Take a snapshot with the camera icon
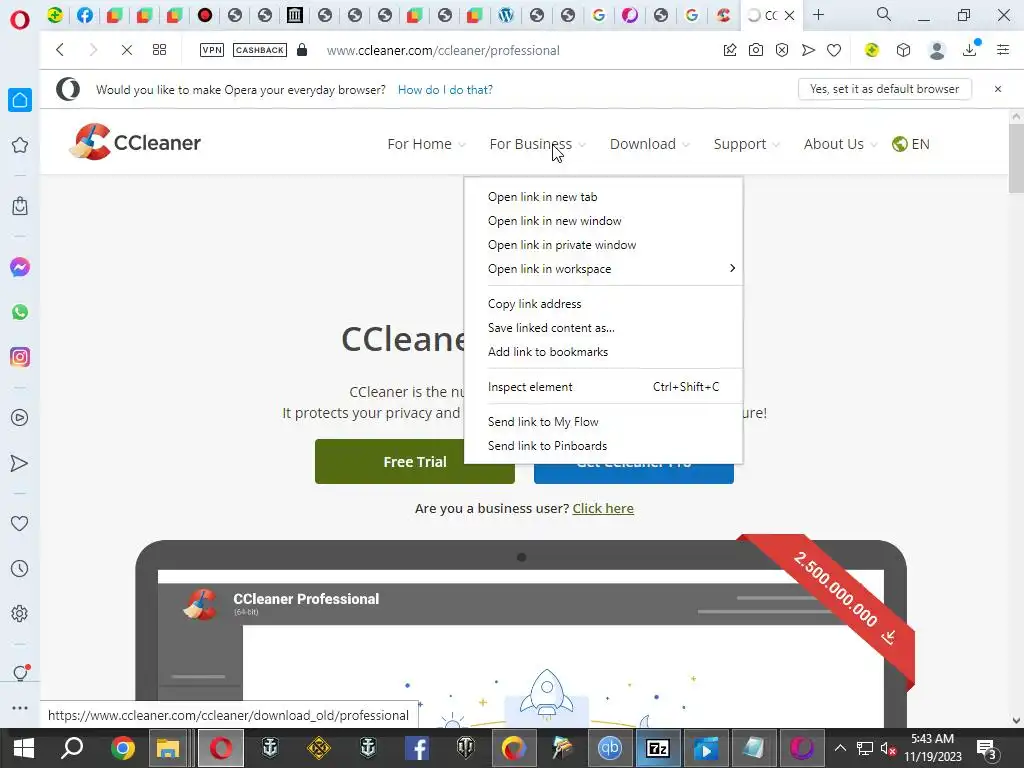Image resolution: width=1024 pixels, height=768 pixels. [x=756, y=50]
